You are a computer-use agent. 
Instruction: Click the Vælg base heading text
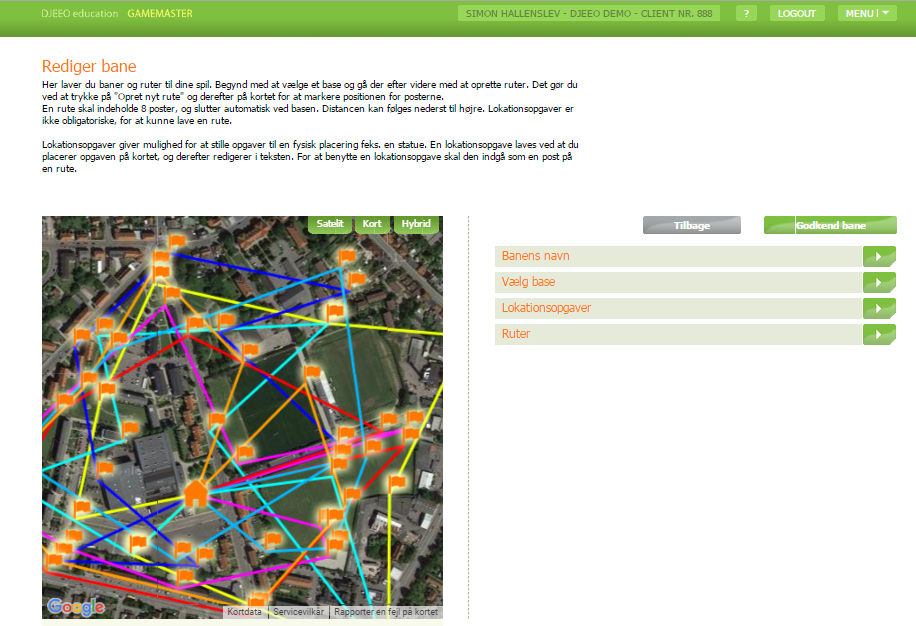click(528, 282)
